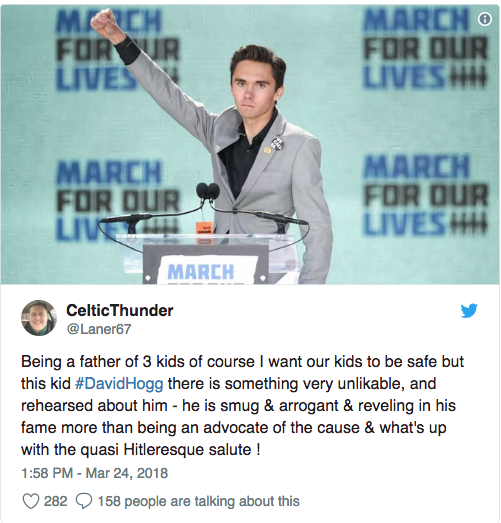Click the reply speech bubble icon
This screenshot has height=523, width=501.
[x=84, y=501]
